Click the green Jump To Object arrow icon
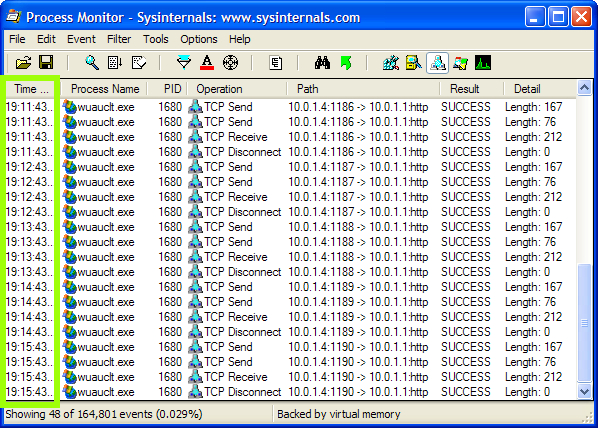Viewport: 598px width, 428px height. (x=346, y=63)
